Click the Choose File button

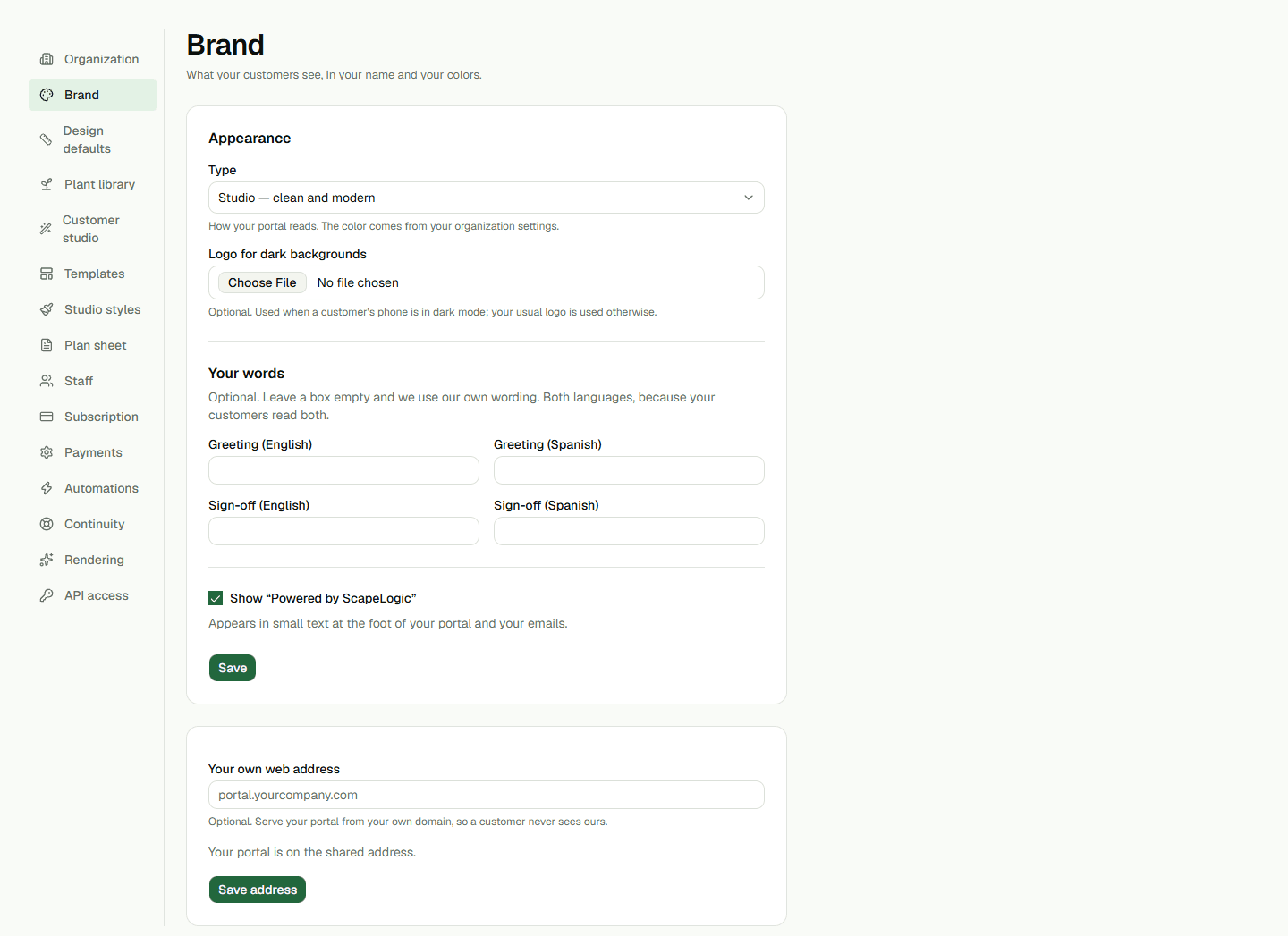(x=262, y=282)
